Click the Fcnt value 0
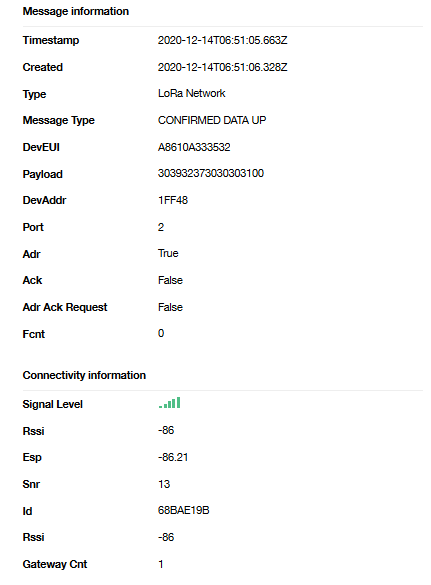Viewport: 431px width, 585px height. [161, 333]
